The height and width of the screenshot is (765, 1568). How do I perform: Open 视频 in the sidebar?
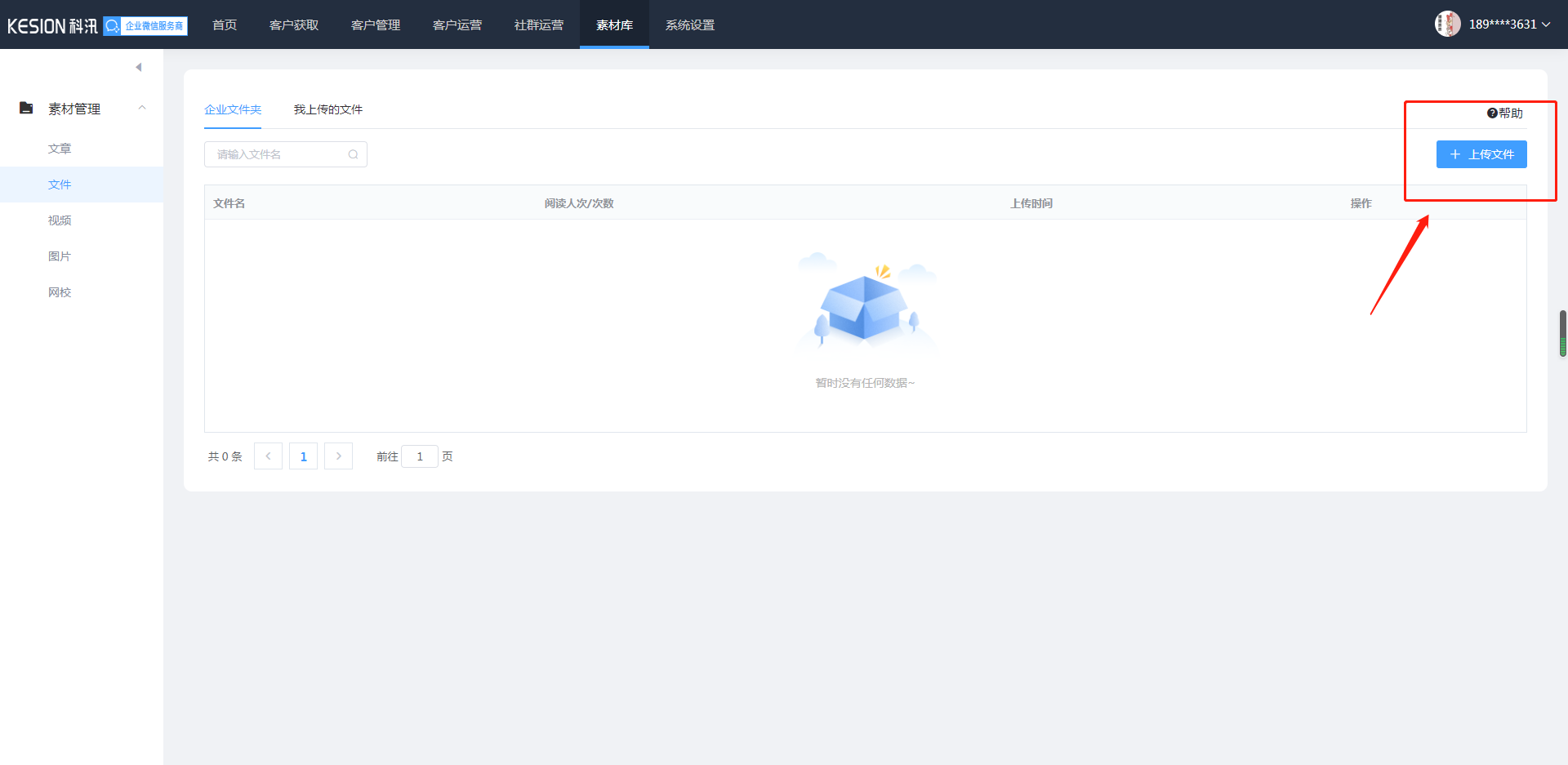pyautogui.click(x=60, y=220)
